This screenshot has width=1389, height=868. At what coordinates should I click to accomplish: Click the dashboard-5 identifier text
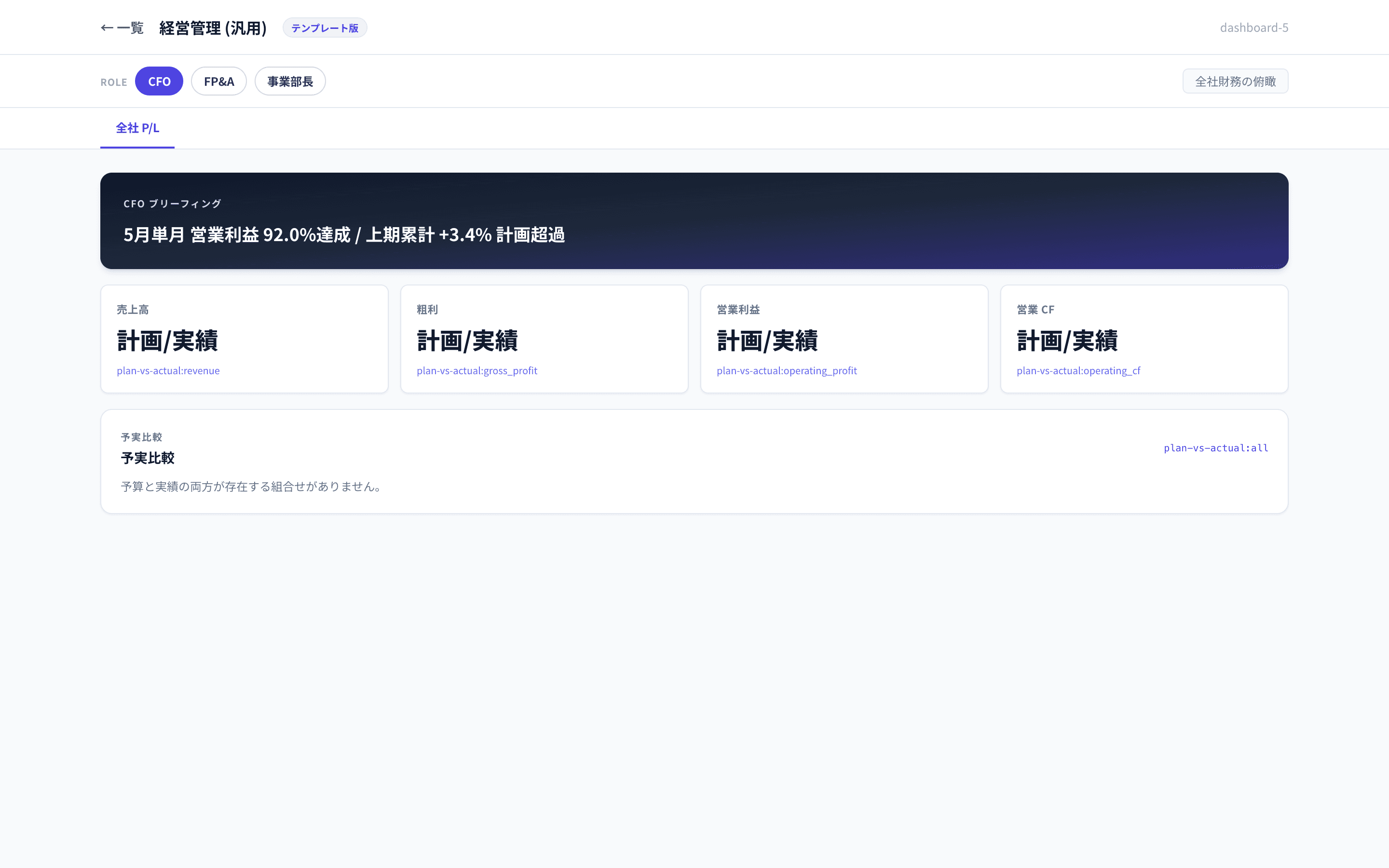click(x=1254, y=27)
